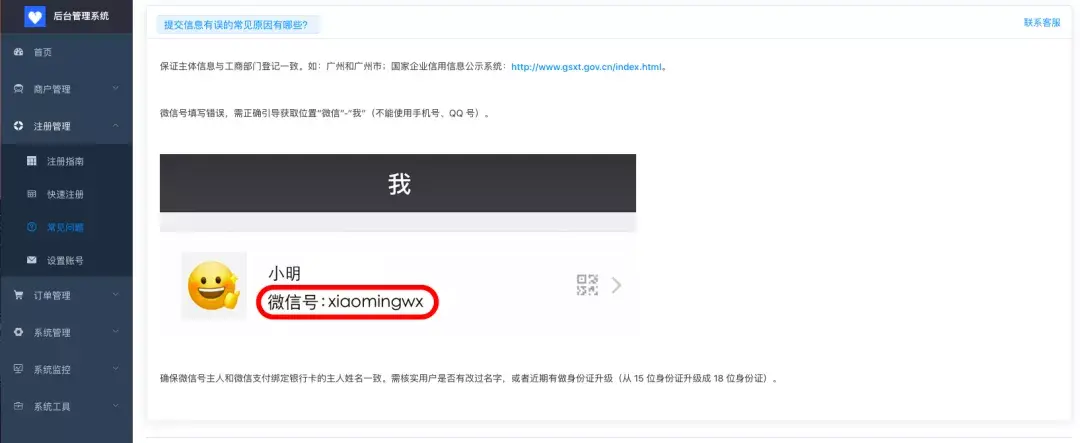Image resolution: width=1080 pixels, height=443 pixels.
Task: Click the 系统监控 monitor icon
Action: click(x=19, y=369)
